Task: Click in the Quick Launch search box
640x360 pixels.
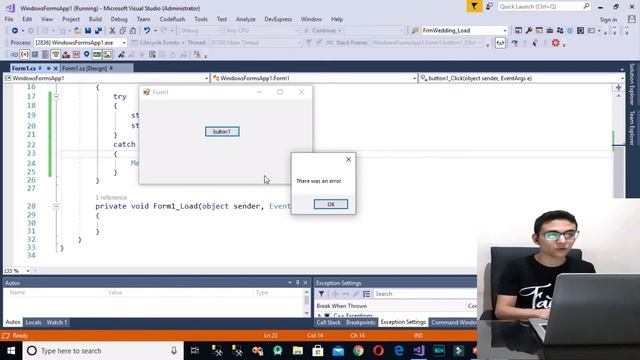Action: point(544,7)
